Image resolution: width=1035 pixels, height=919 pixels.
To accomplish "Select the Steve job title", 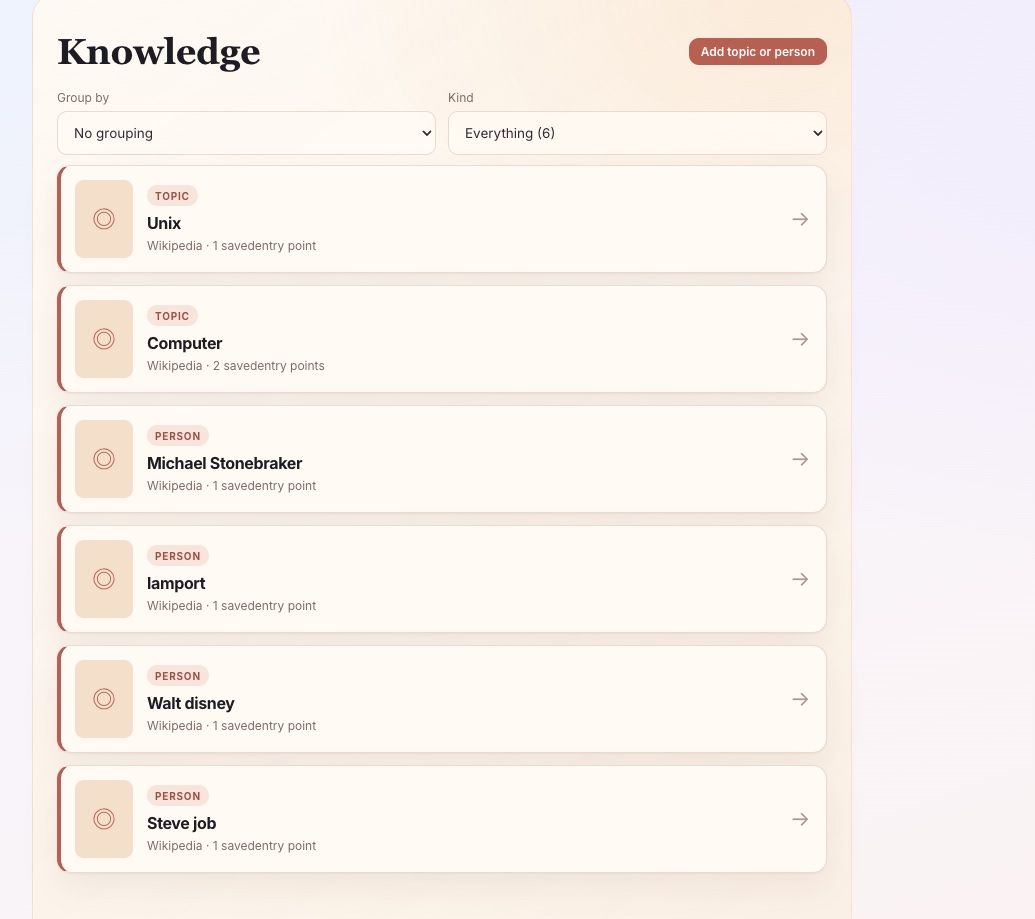I will [182, 823].
